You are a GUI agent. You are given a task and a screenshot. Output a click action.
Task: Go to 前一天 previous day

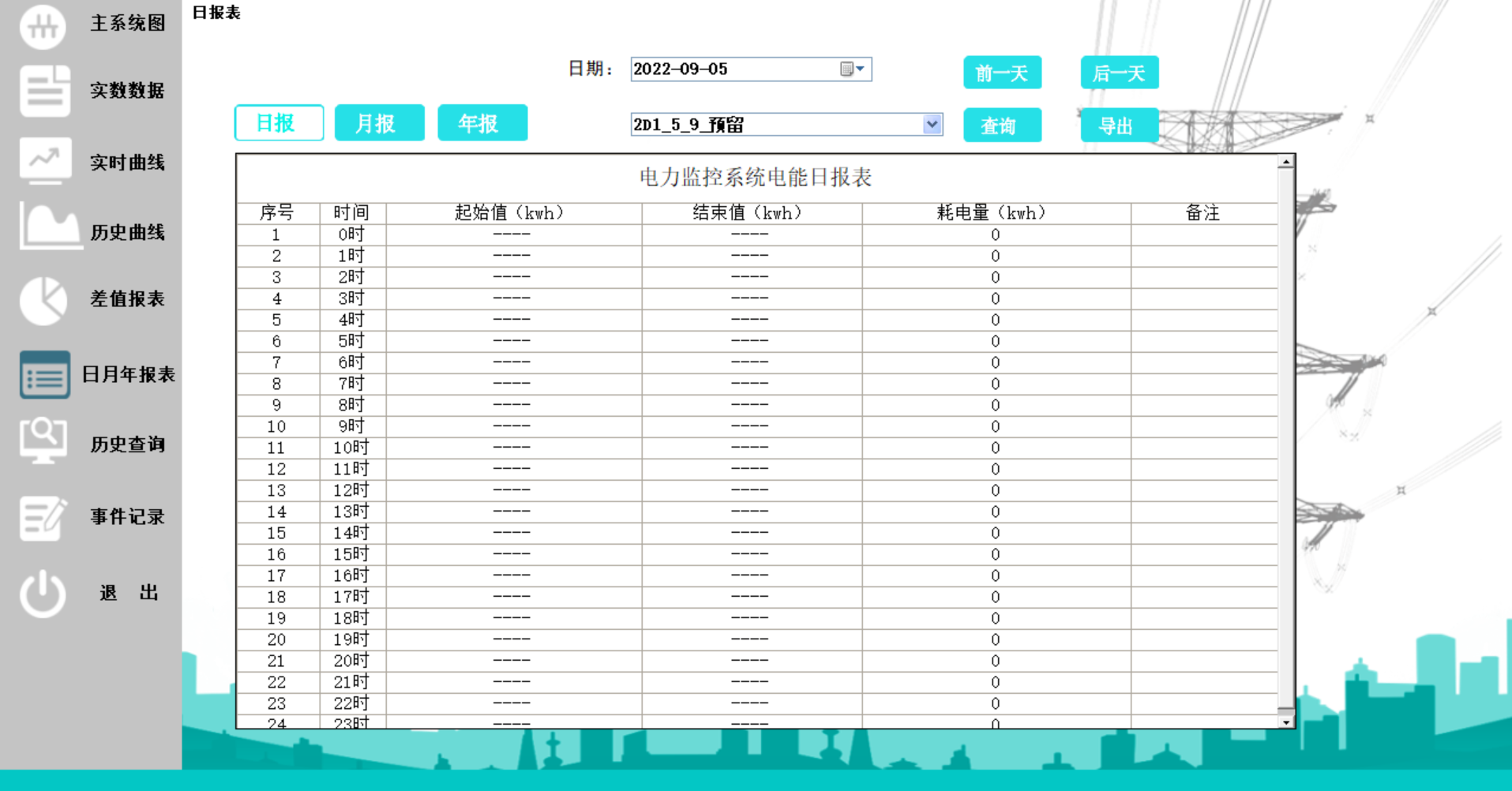coord(1001,72)
